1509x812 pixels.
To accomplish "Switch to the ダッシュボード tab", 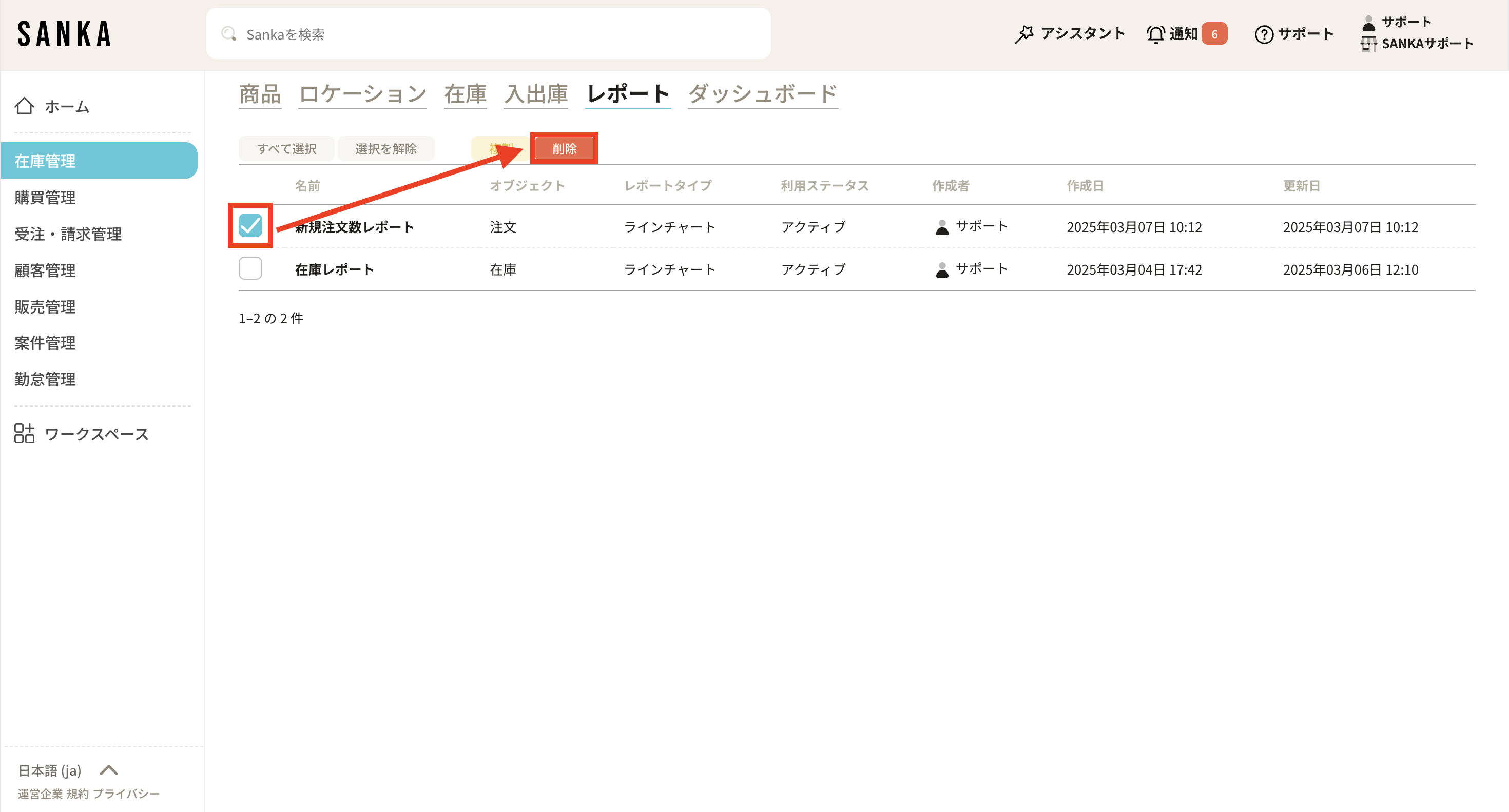I will [x=762, y=94].
